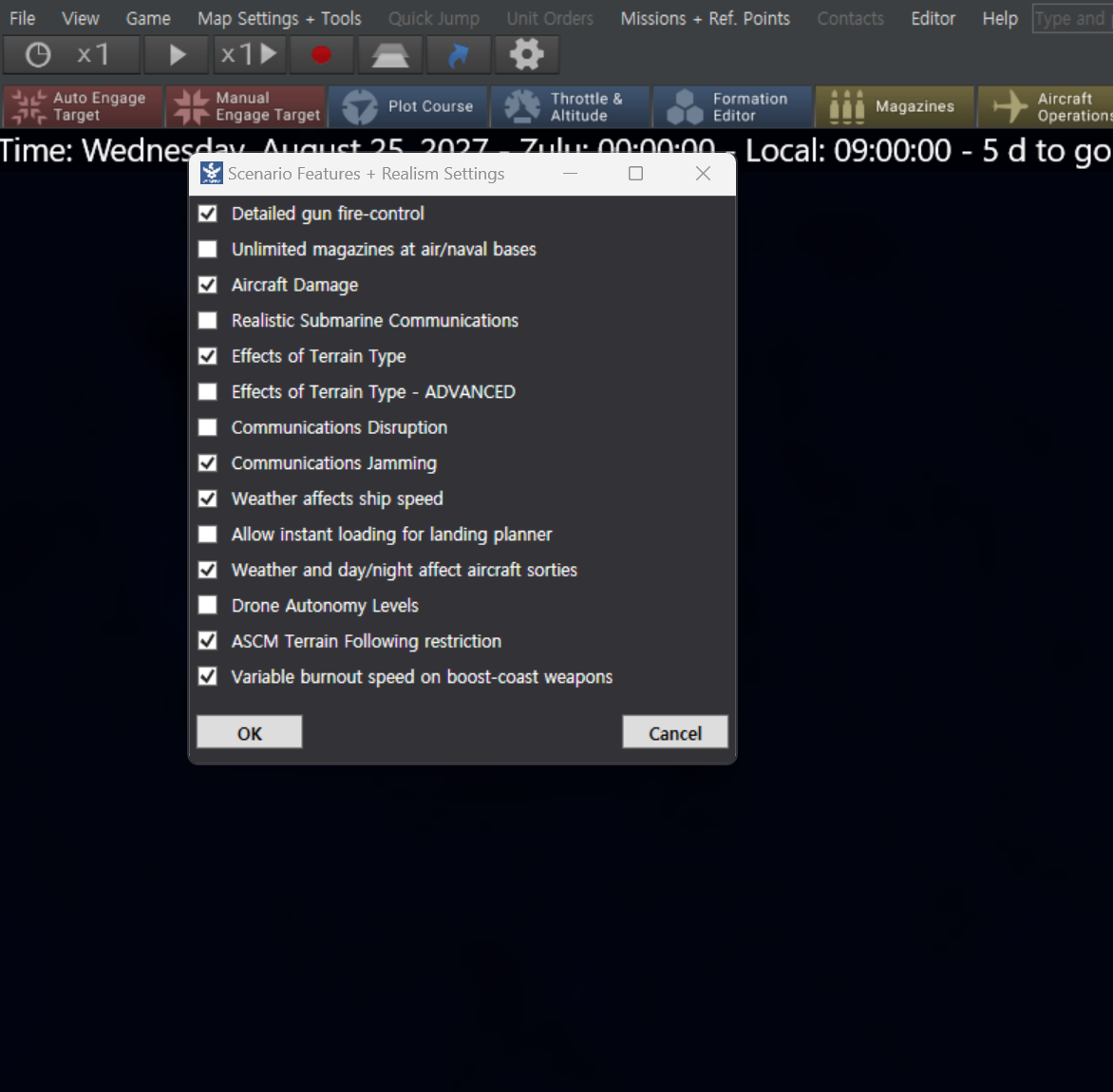Enable Realistic Submarine Communications
The width and height of the screenshot is (1113, 1092).
(207, 321)
